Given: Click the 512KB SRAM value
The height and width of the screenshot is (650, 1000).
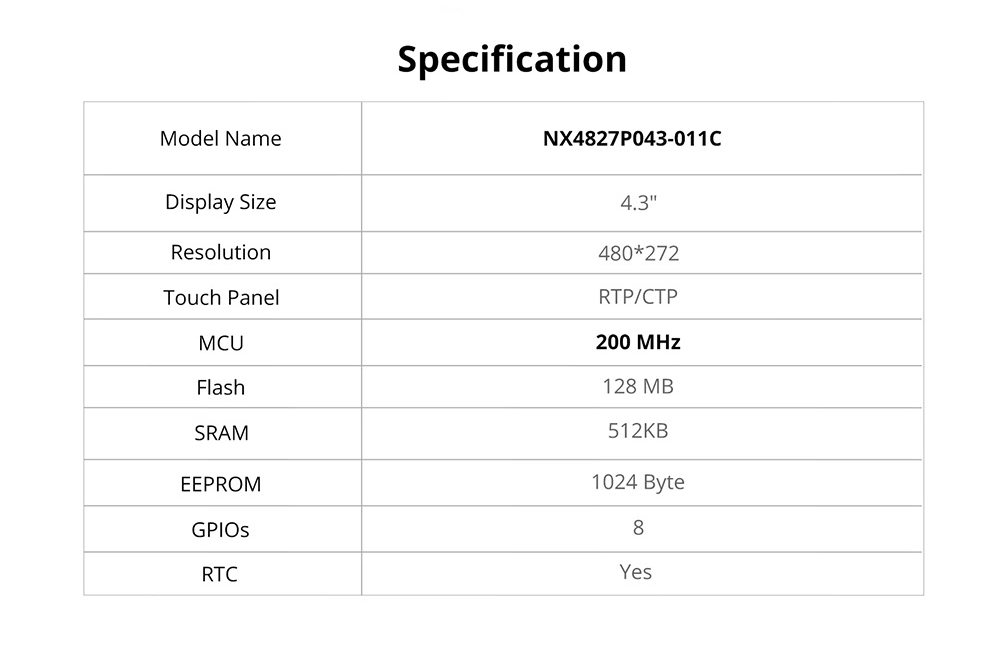Looking at the screenshot, I should pyautogui.click(x=638, y=431).
